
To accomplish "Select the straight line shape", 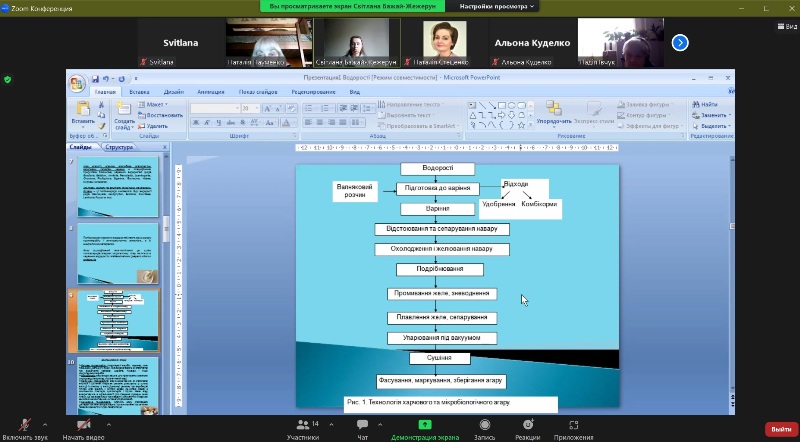I will coord(482,105).
